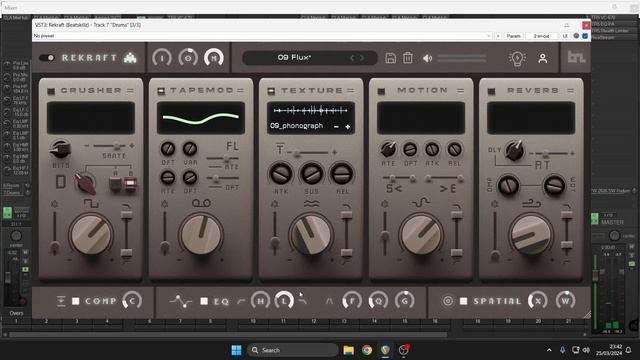Enable the COMP checkbox

point(76,301)
